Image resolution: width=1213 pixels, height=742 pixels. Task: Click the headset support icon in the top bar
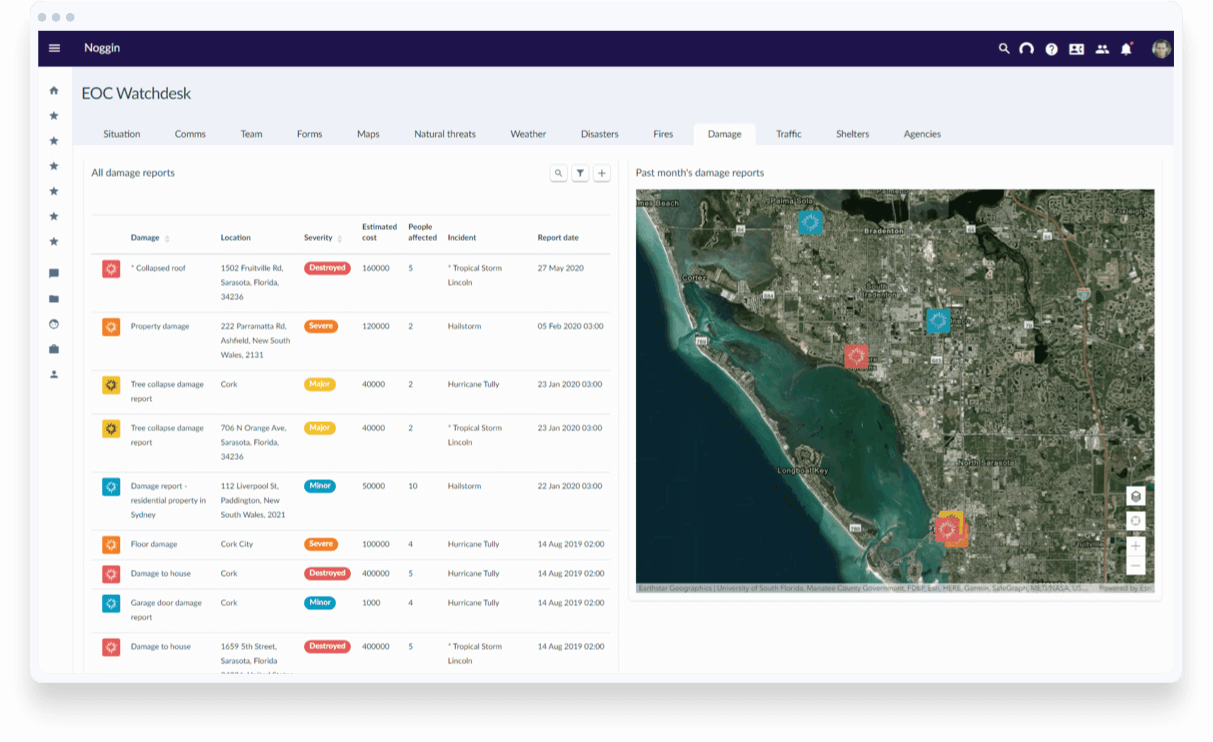pos(1026,48)
